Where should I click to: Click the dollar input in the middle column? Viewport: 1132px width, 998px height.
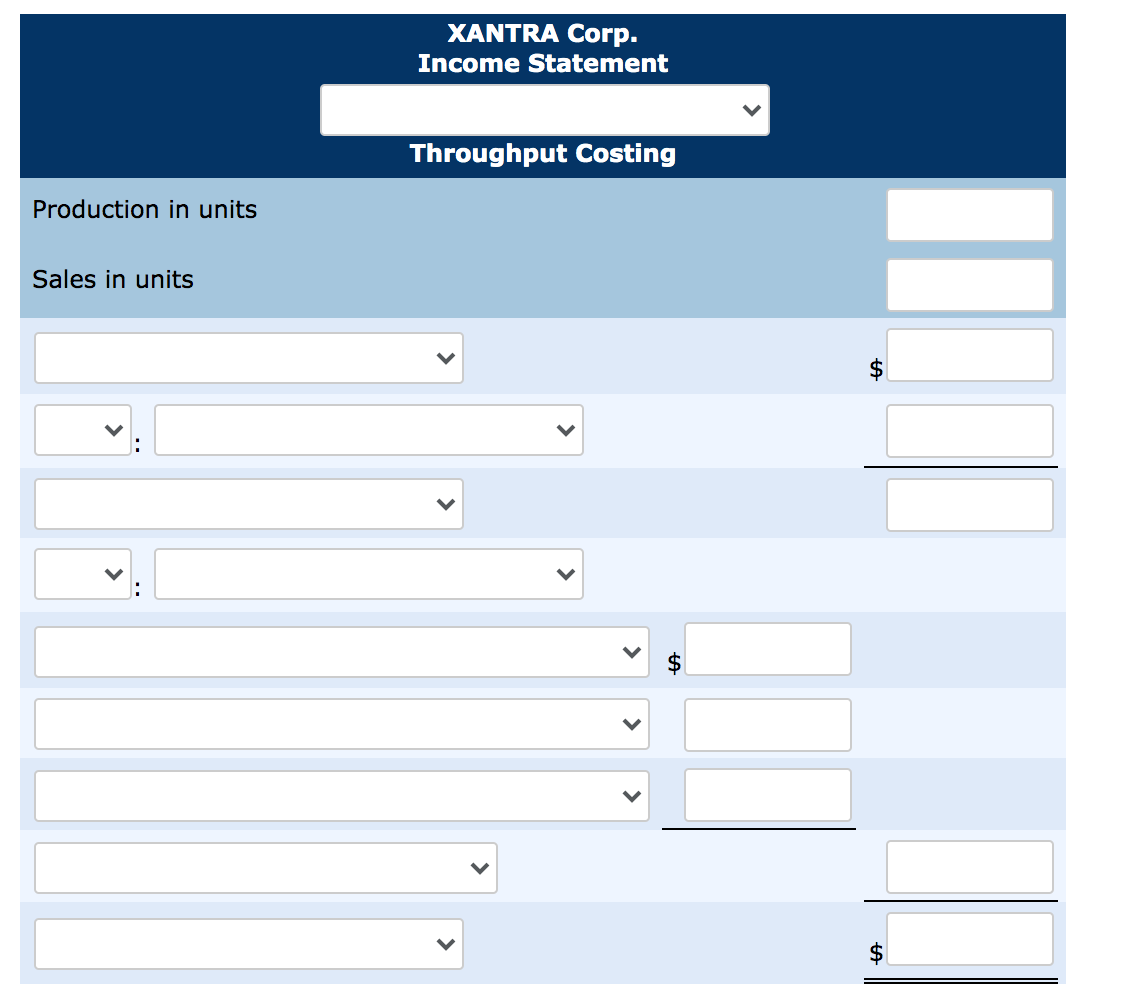pos(767,649)
